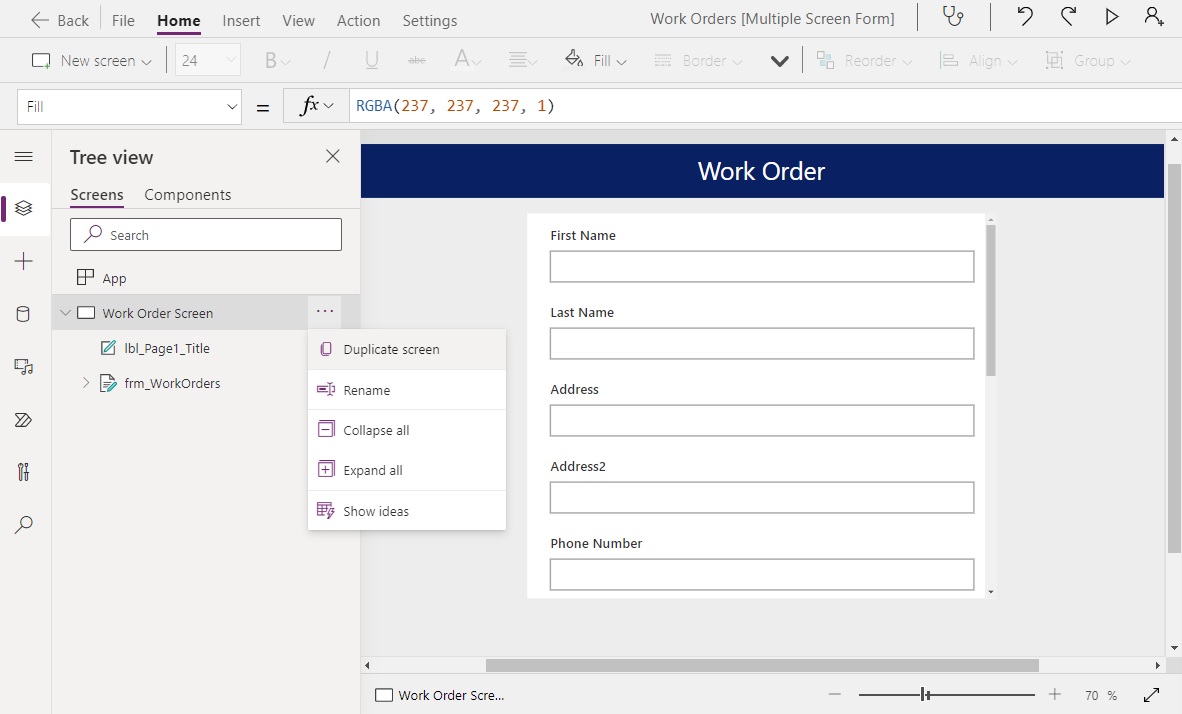Click the Tree view search box
This screenshot has height=714, width=1182.
[x=205, y=234]
